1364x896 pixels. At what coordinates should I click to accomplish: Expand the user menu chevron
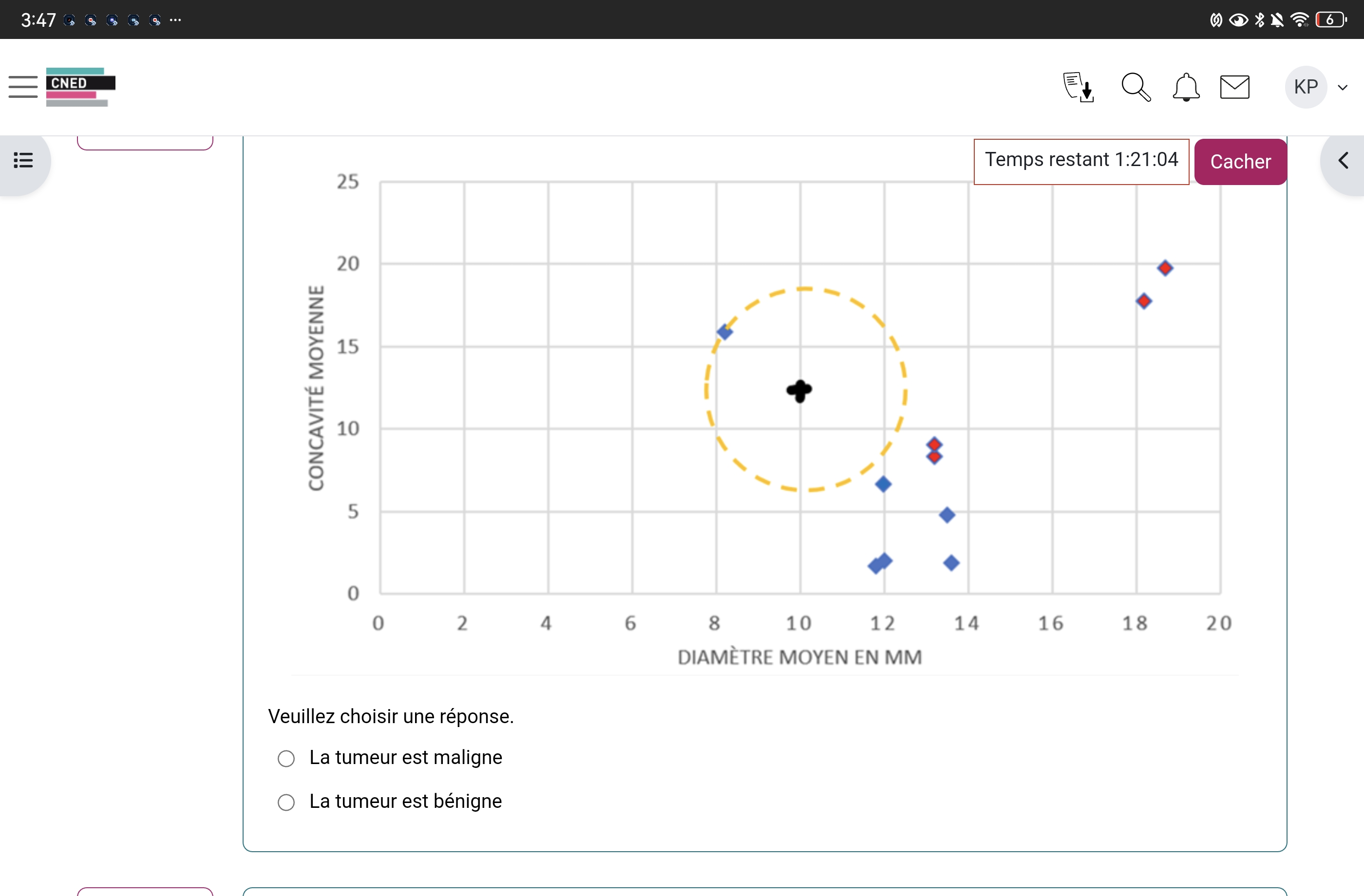point(1342,88)
